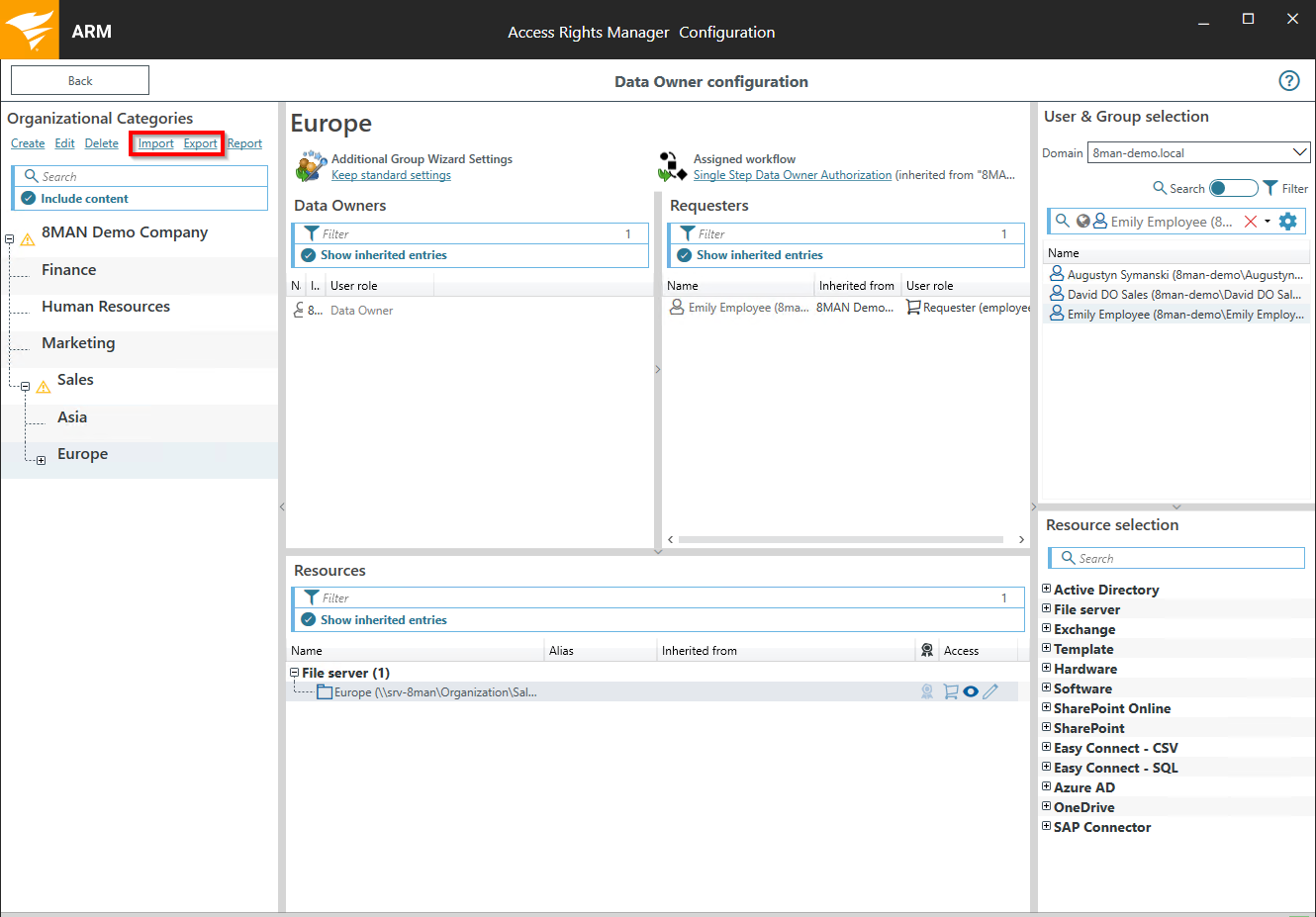Toggle Show inherited entries under Data Owners
This screenshot has width=1316, height=917.
309,255
